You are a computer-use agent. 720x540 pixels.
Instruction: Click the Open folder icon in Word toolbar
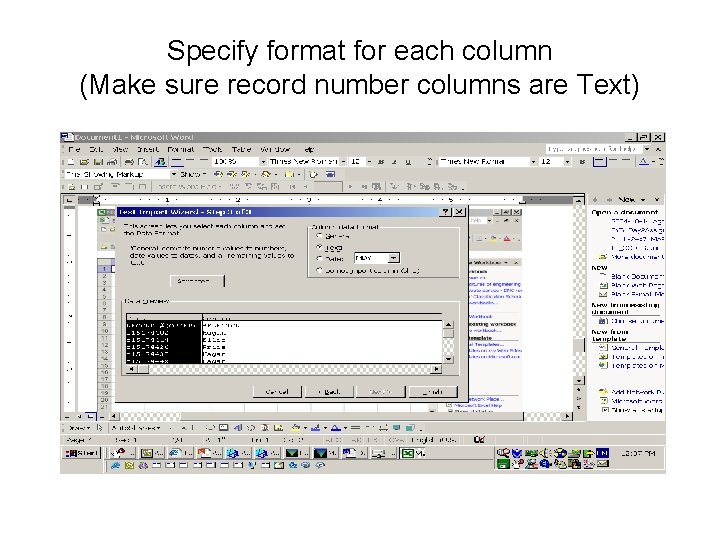click(84, 162)
